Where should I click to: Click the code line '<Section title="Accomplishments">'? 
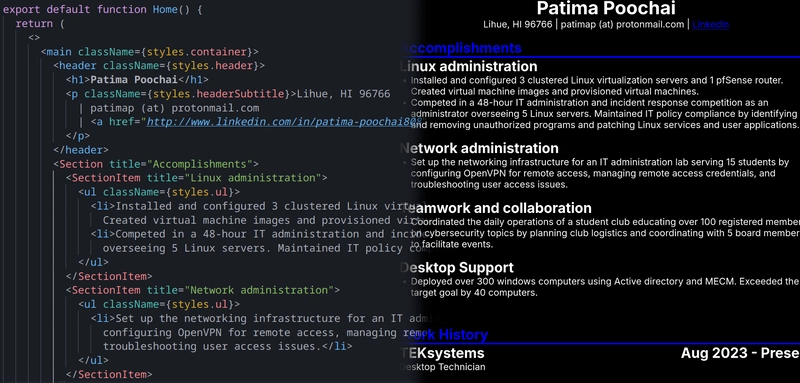tap(156, 164)
